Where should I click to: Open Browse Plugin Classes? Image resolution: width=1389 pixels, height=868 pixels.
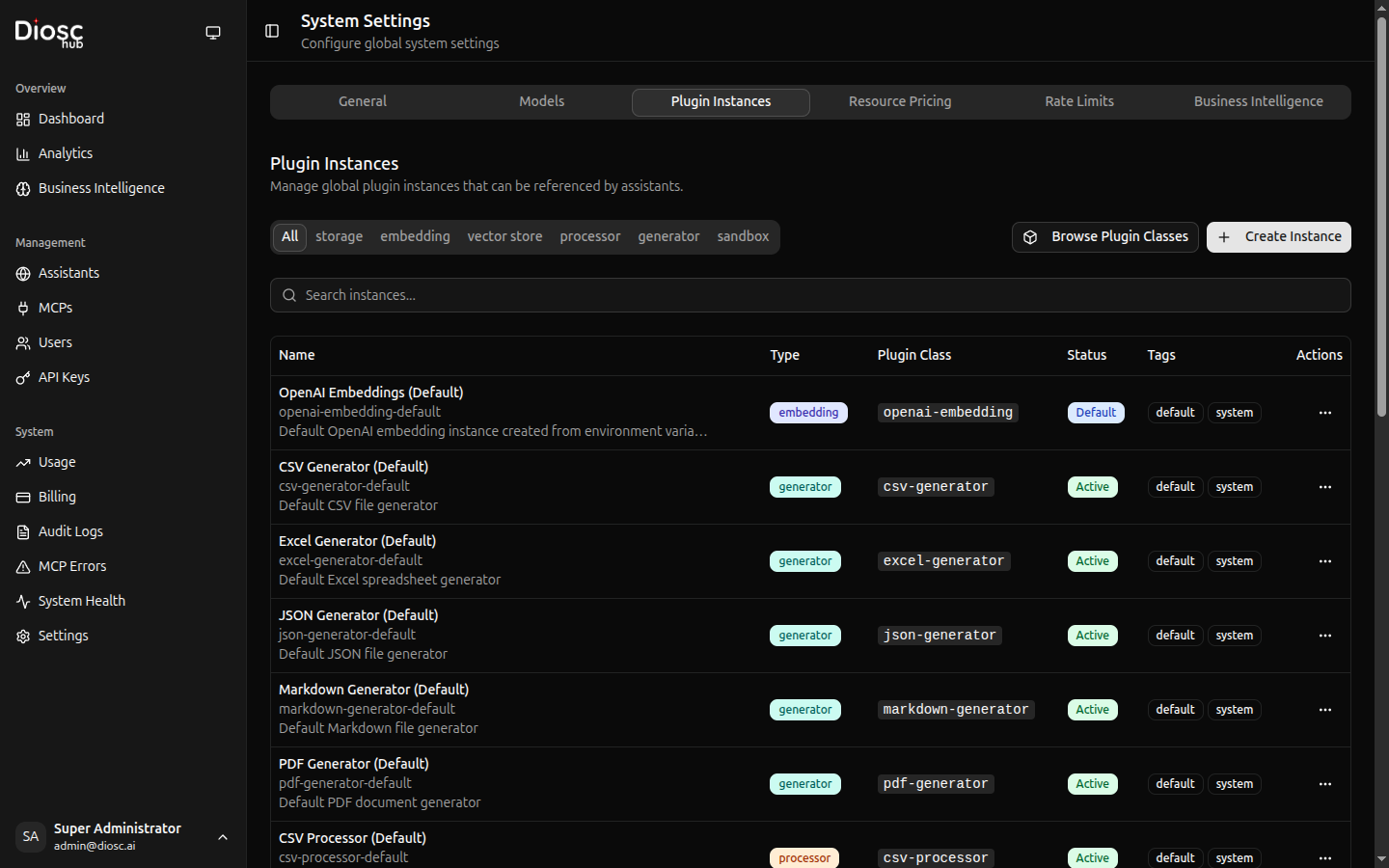click(1104, 236)
